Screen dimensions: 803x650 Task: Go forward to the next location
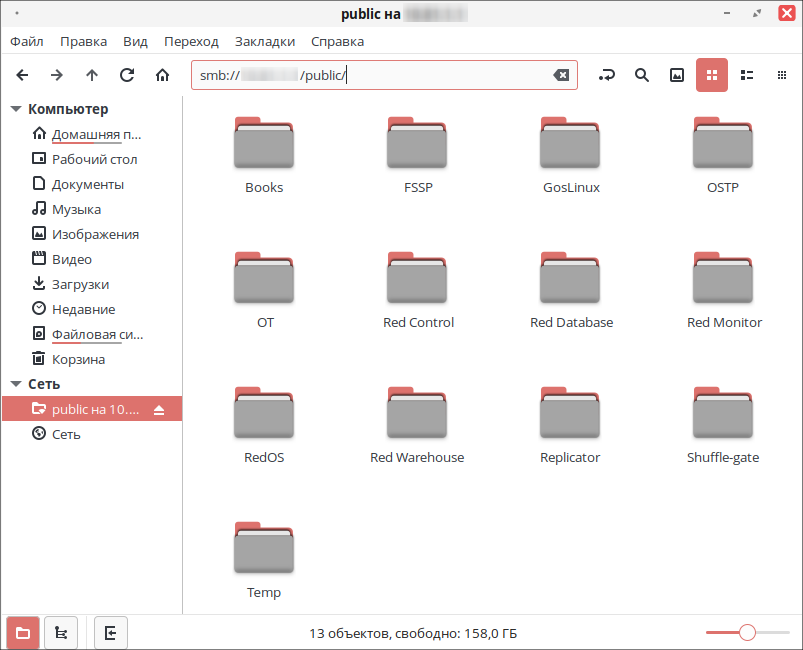[57, 75]
